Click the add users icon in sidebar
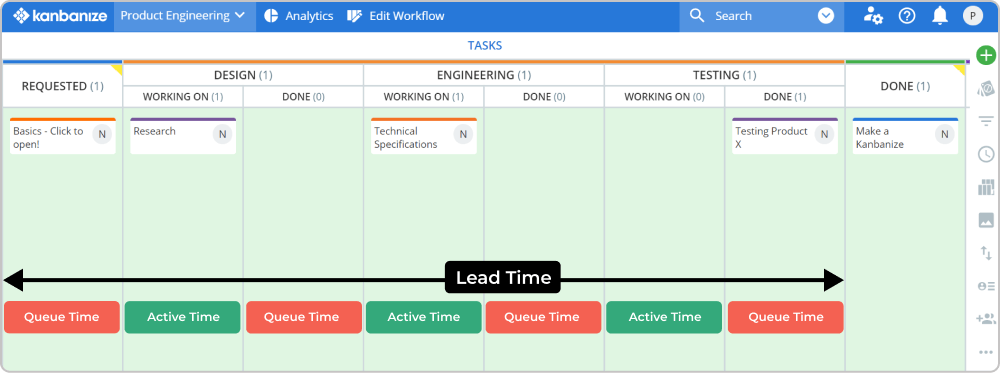Image resolution: width=1000 pixels, height=373 pixels. point(986,319)
